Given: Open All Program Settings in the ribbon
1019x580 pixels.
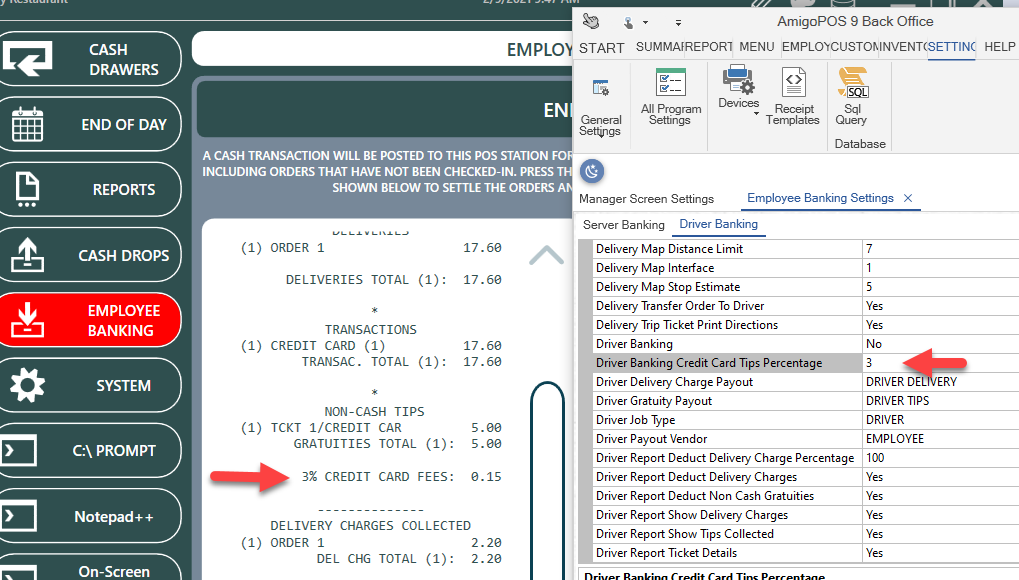Looking at the screenshot, I should (670, 97).
